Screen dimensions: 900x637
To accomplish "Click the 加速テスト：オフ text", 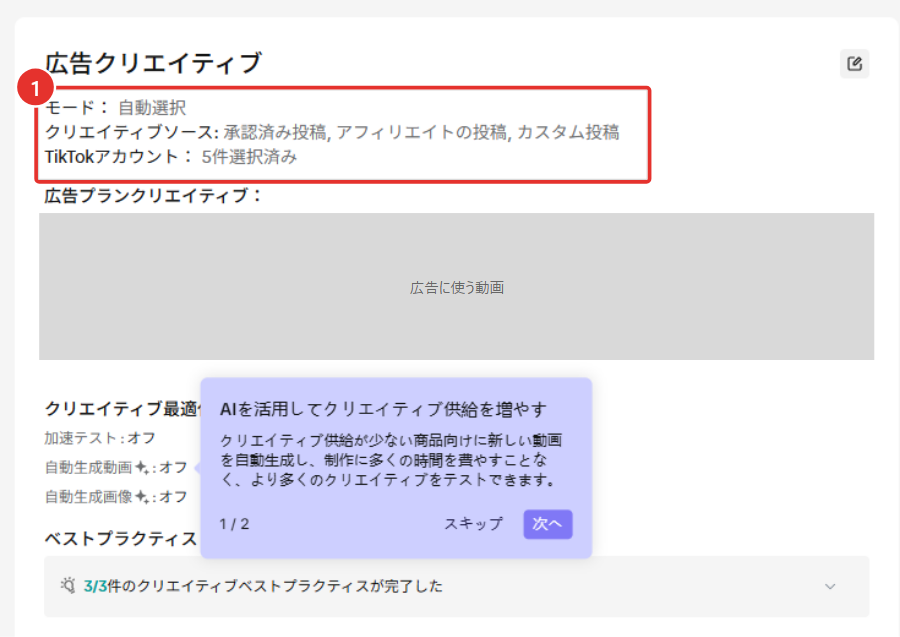I will pyautogui.click(x=100, y=438).
